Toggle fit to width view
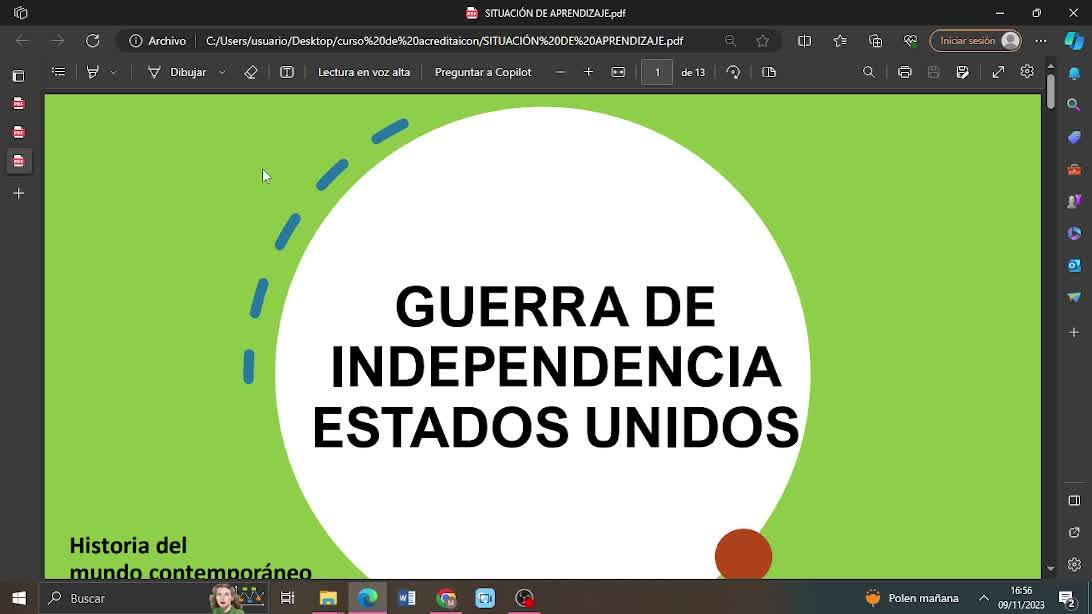This screenshot has width=1092, height=614. pyautogui.click(x=618, y=72)
